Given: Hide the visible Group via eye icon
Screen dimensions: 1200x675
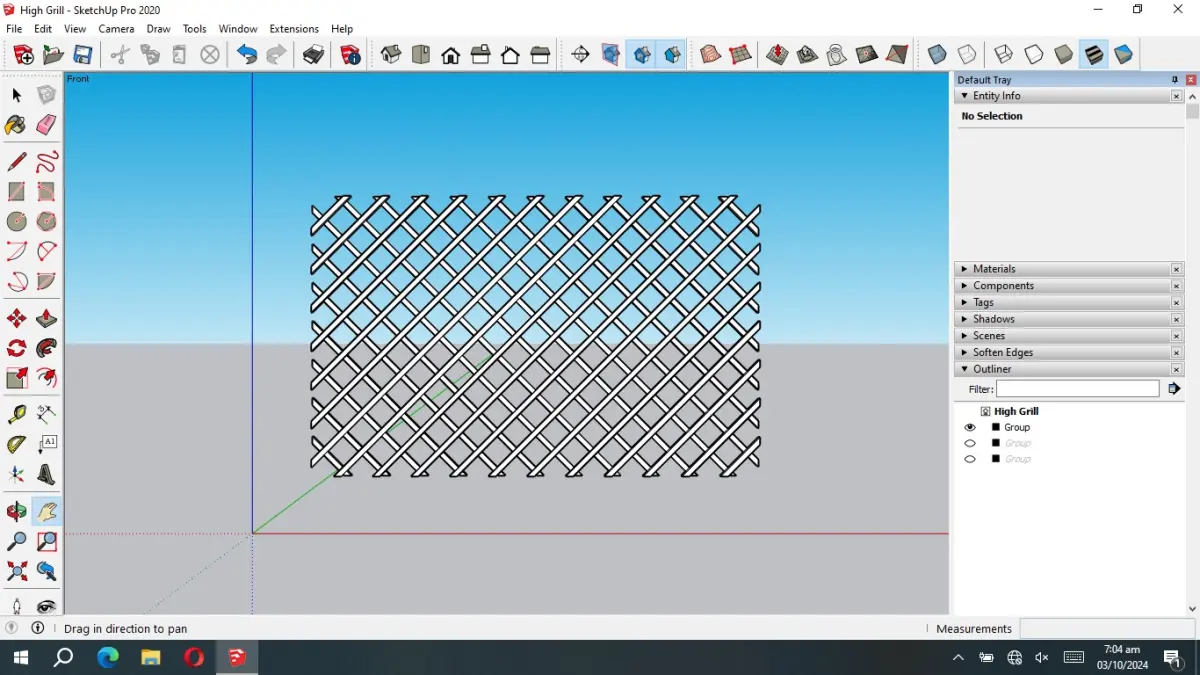Looking at the screenshot, I should click(970, 427).
